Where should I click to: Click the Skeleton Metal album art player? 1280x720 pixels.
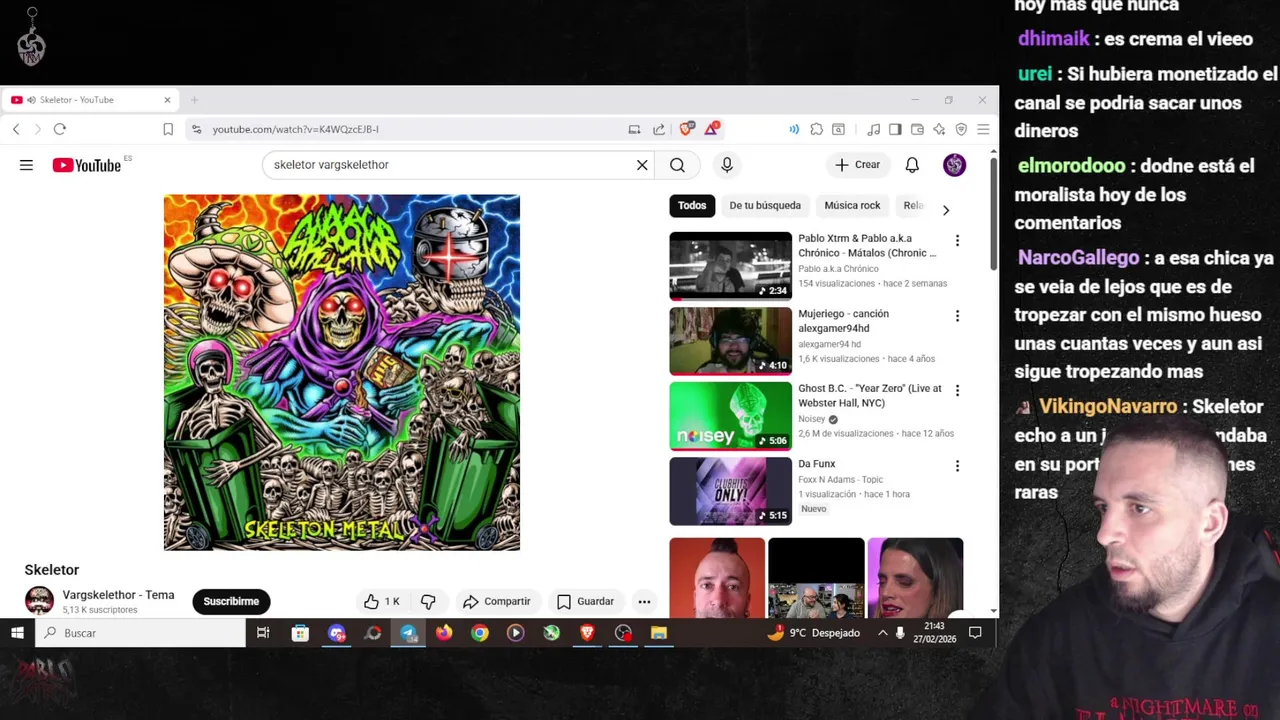tap(342, 372)
